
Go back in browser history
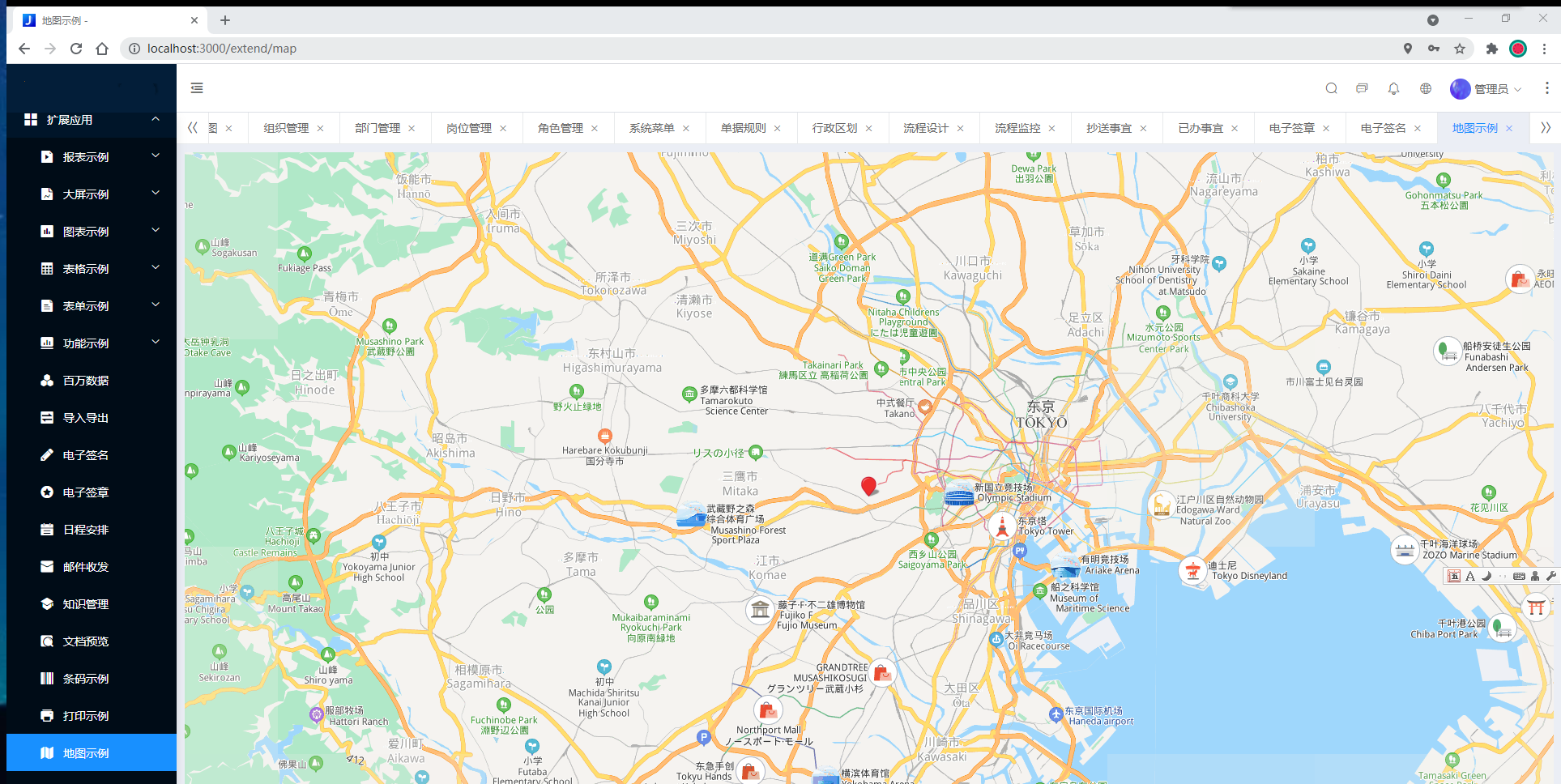24,49
